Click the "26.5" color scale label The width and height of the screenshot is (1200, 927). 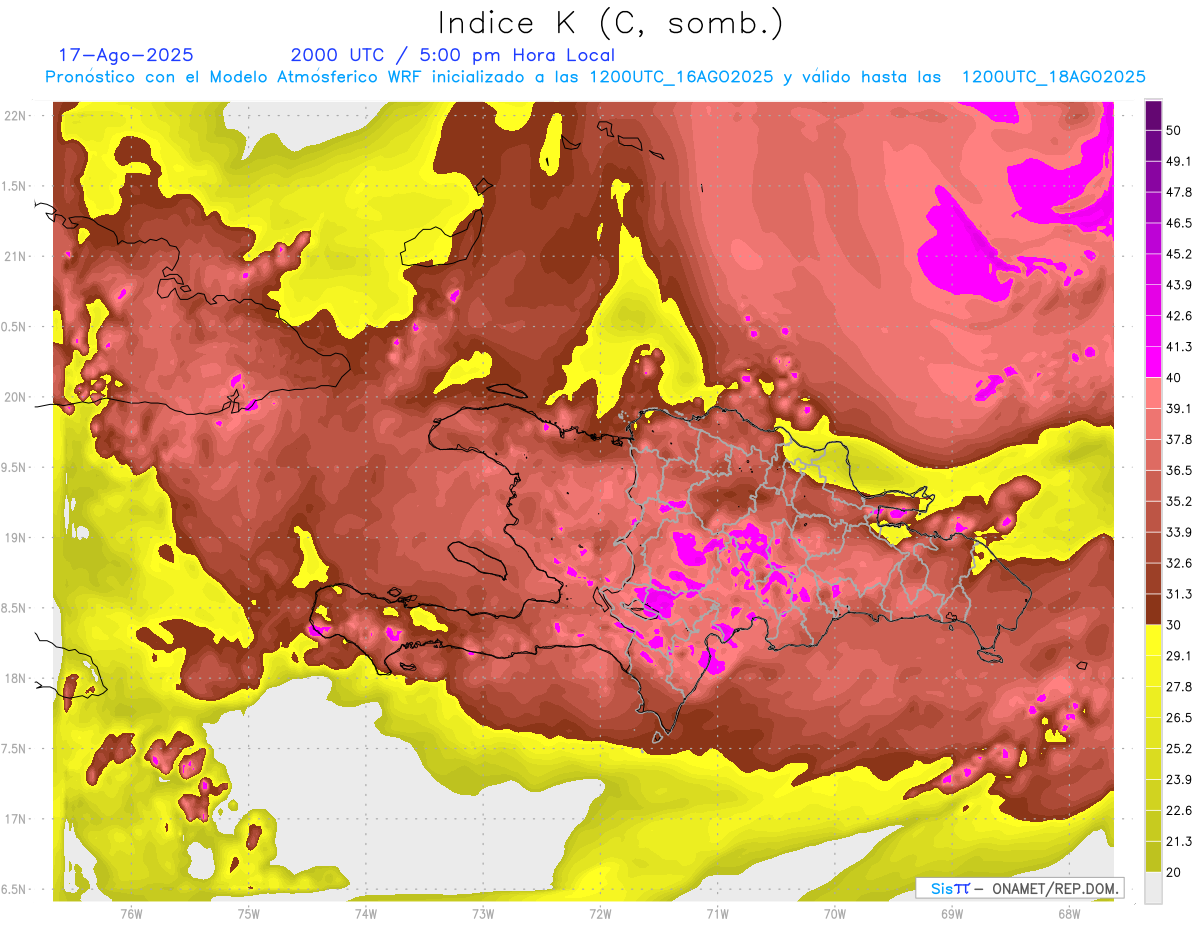tap(1179, 718)
